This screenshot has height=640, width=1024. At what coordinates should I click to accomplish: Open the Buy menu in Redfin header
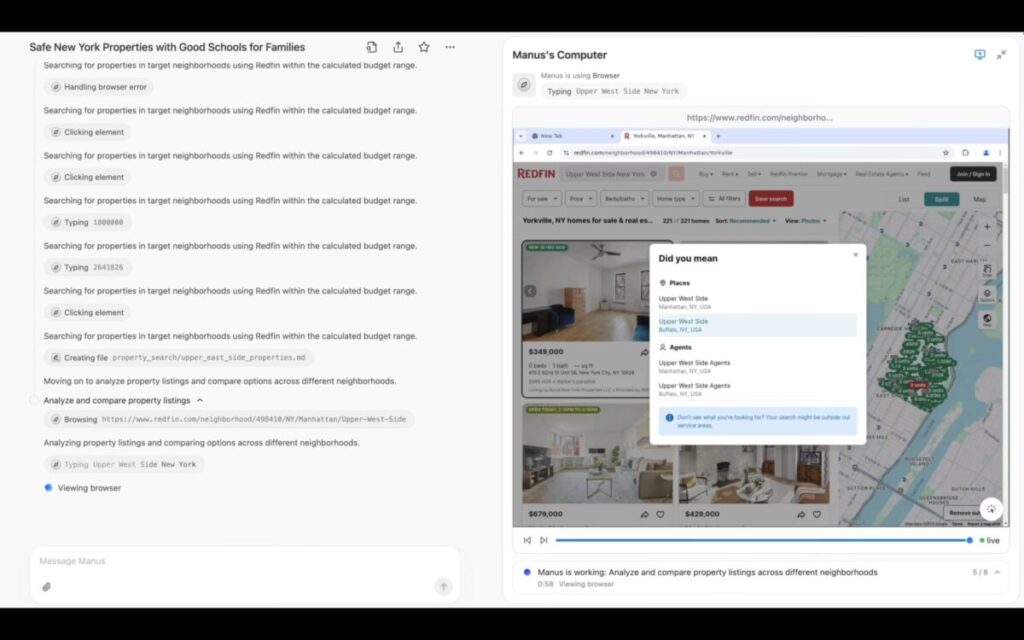tap(705, 174)
